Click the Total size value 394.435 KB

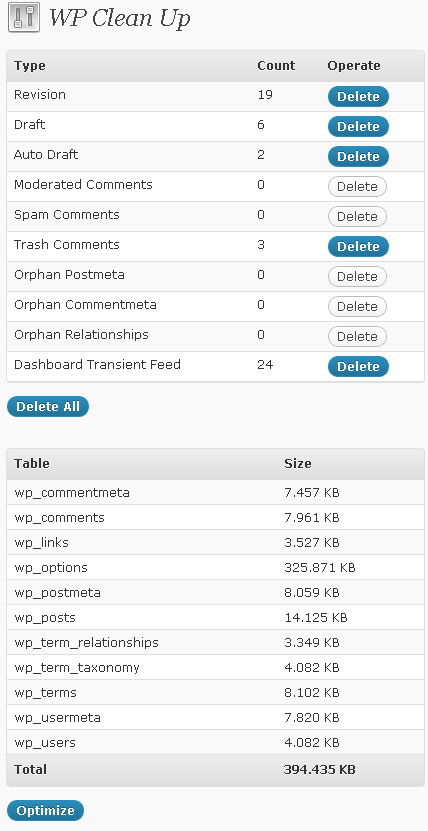point(319,770)
